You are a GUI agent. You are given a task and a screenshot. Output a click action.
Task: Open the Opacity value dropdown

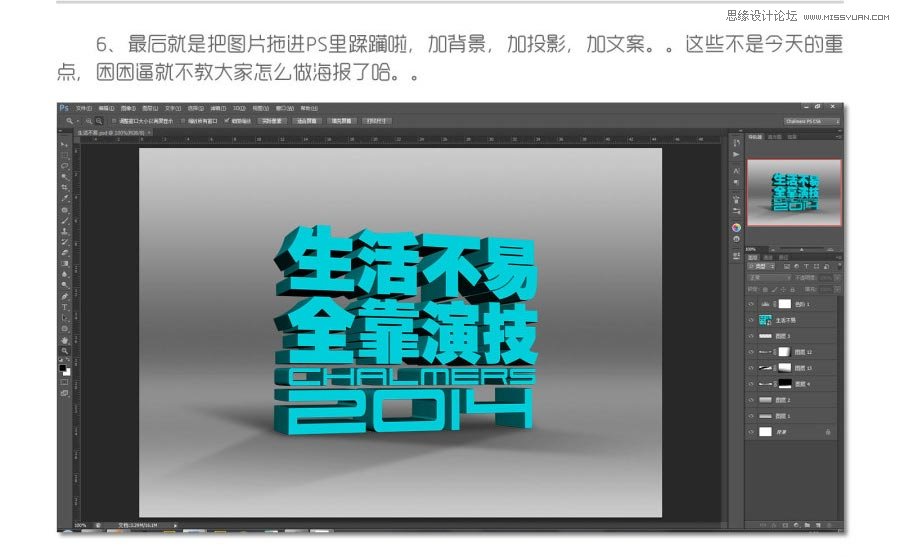[837, 277]
